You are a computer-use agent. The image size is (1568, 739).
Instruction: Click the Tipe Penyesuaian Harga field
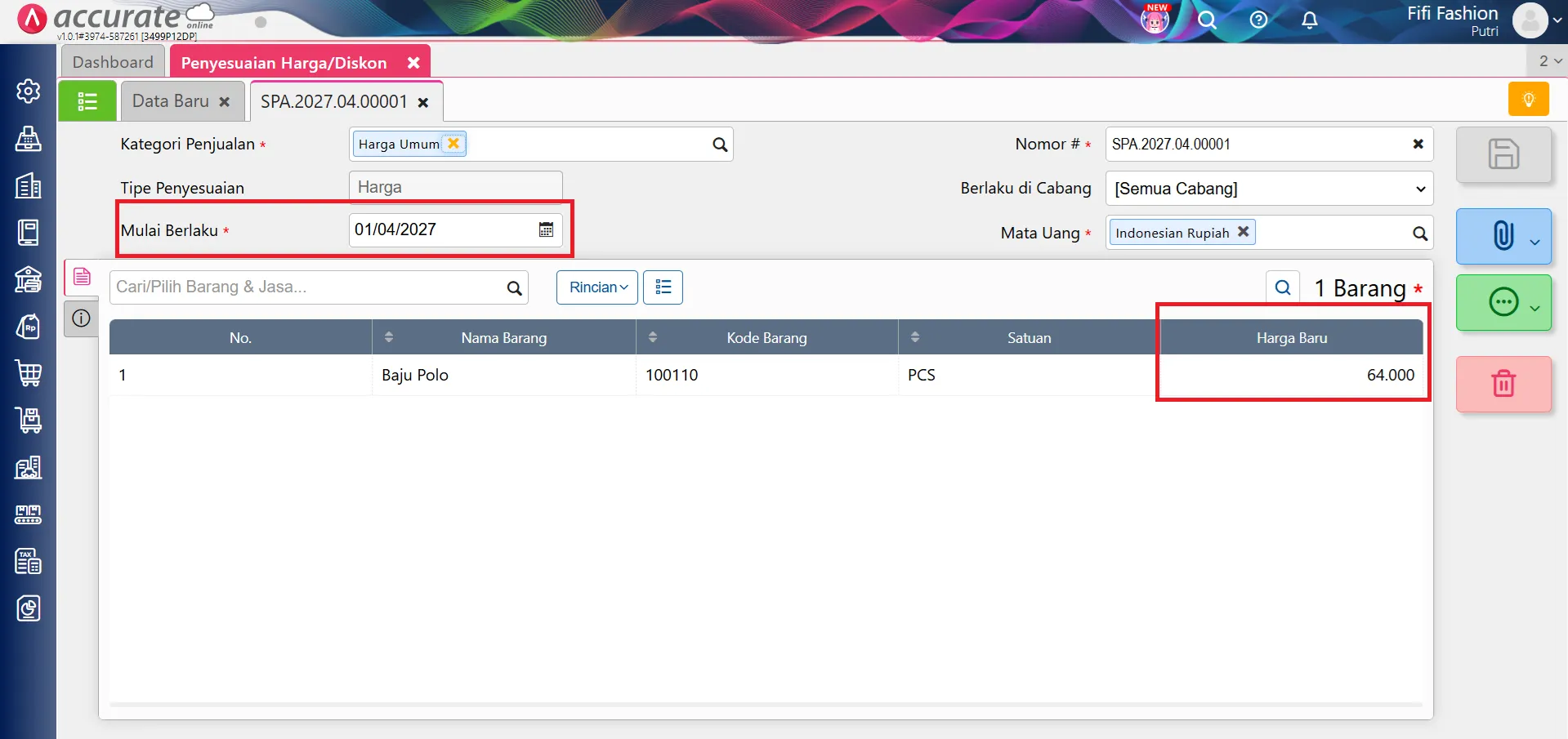(455, 187)
